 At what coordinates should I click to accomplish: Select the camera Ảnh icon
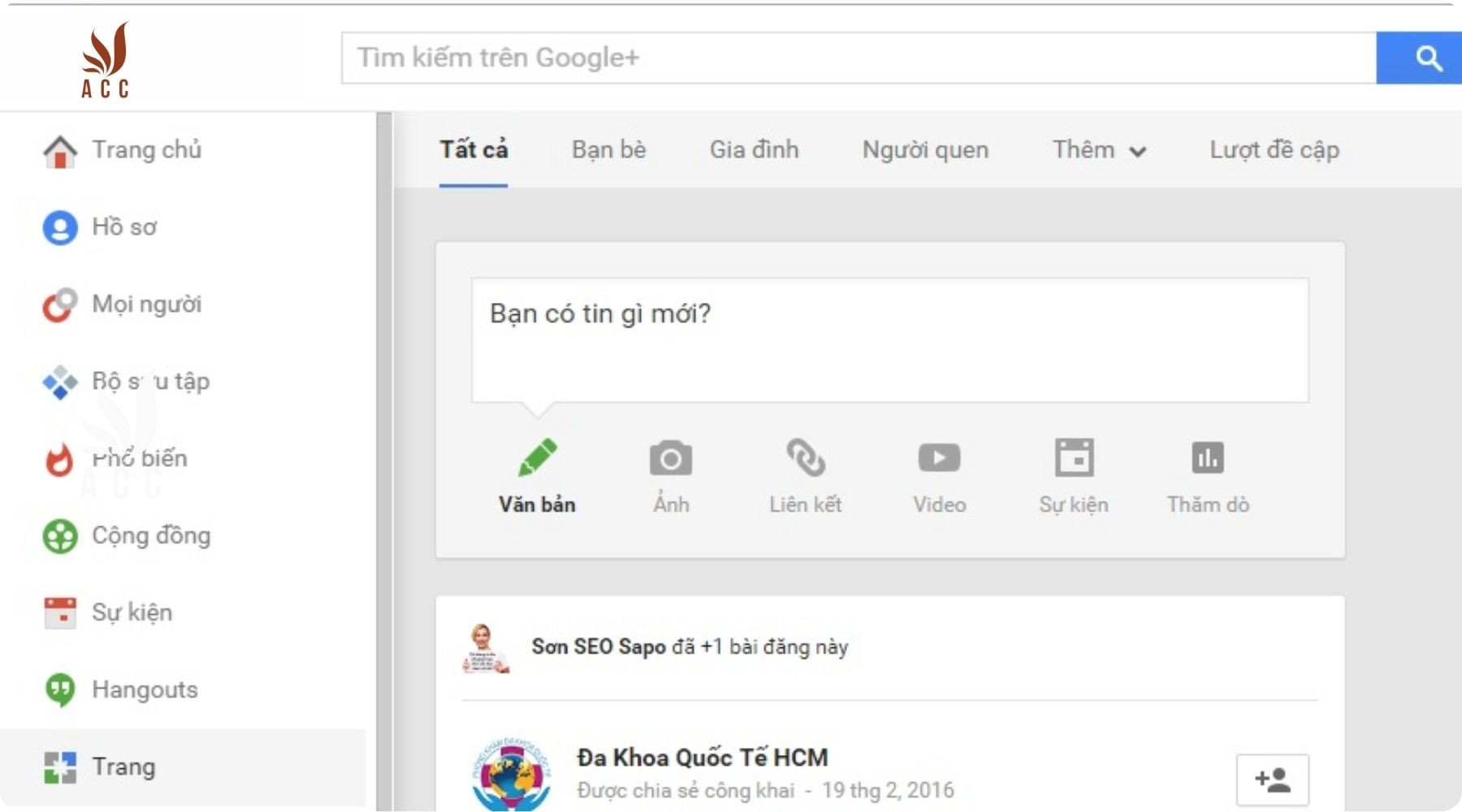(671, 458)
